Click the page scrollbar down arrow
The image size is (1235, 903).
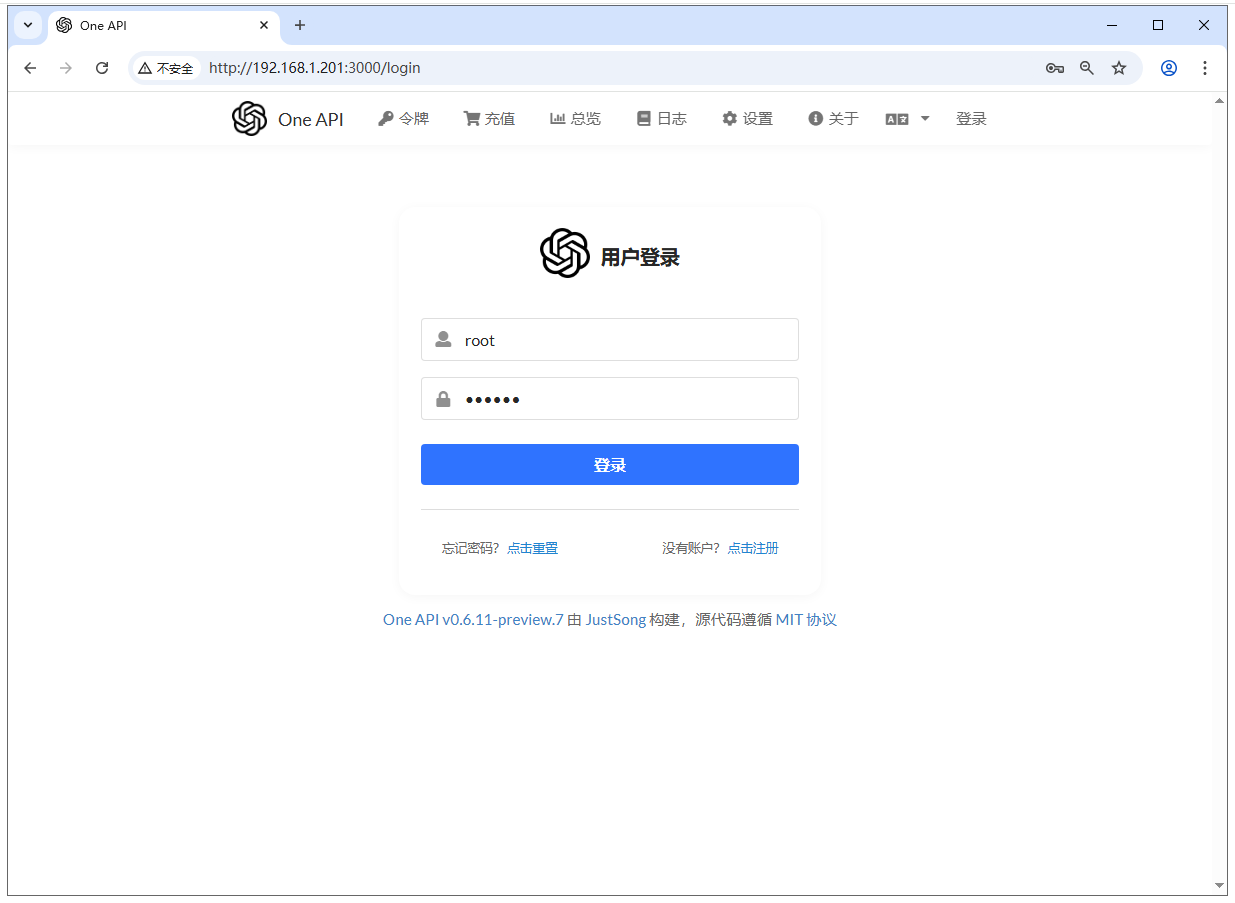click(x=1219, y=885)
